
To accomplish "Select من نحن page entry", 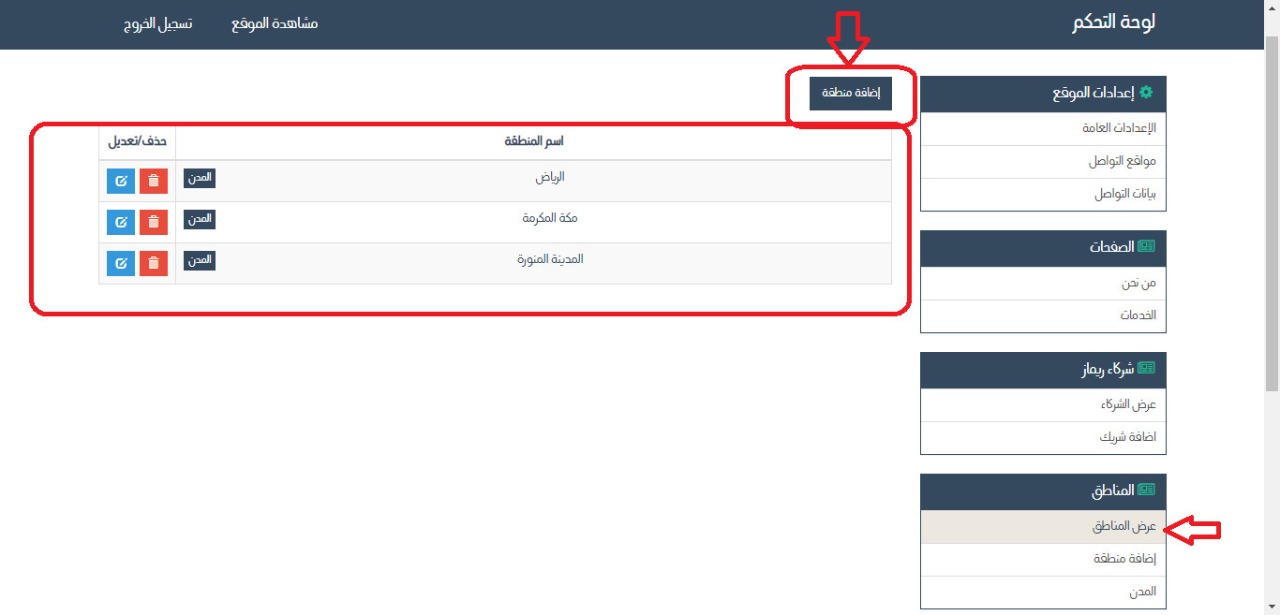I will click(x=1138, y=283).
